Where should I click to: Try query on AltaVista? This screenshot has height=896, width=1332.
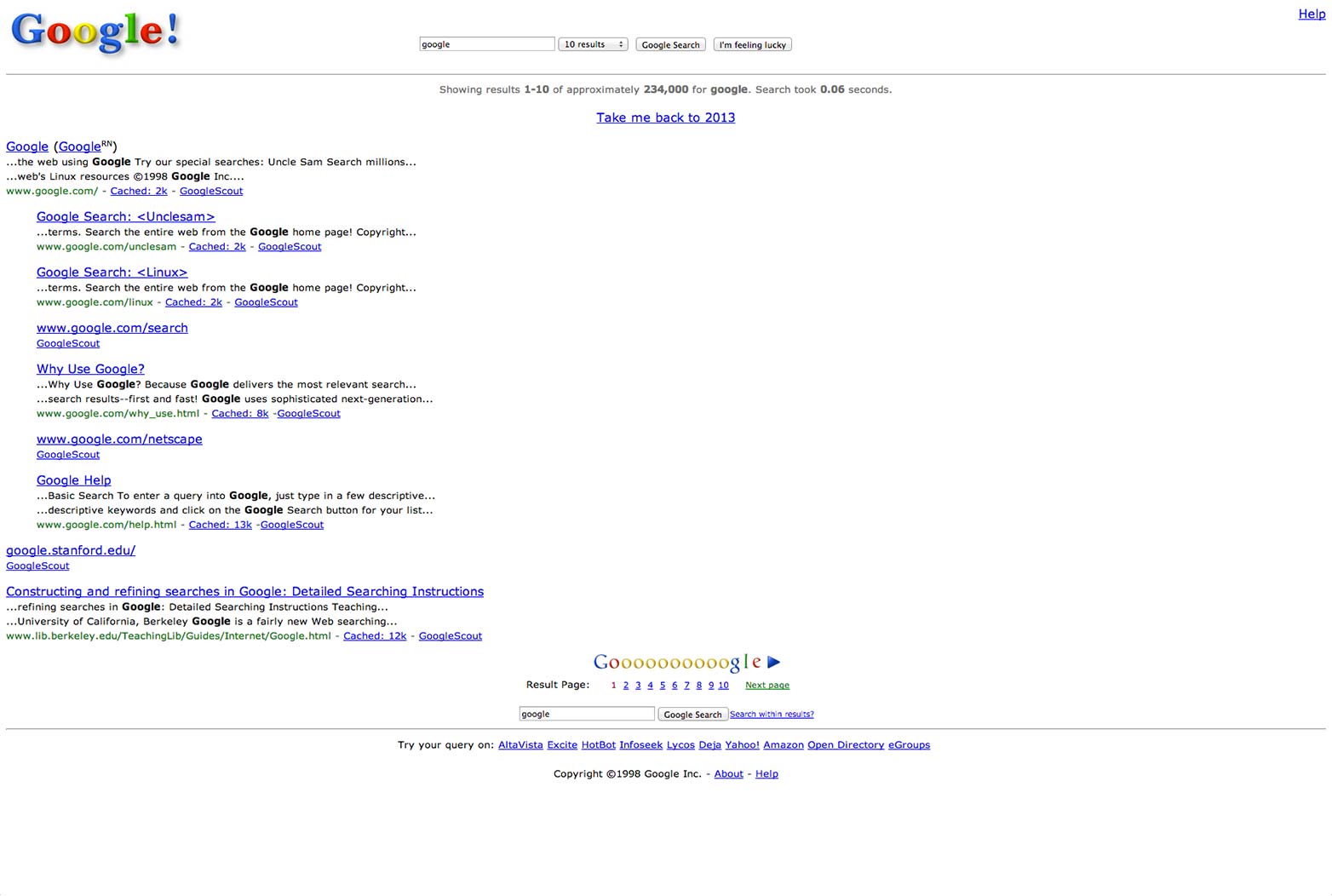(520, 744)
